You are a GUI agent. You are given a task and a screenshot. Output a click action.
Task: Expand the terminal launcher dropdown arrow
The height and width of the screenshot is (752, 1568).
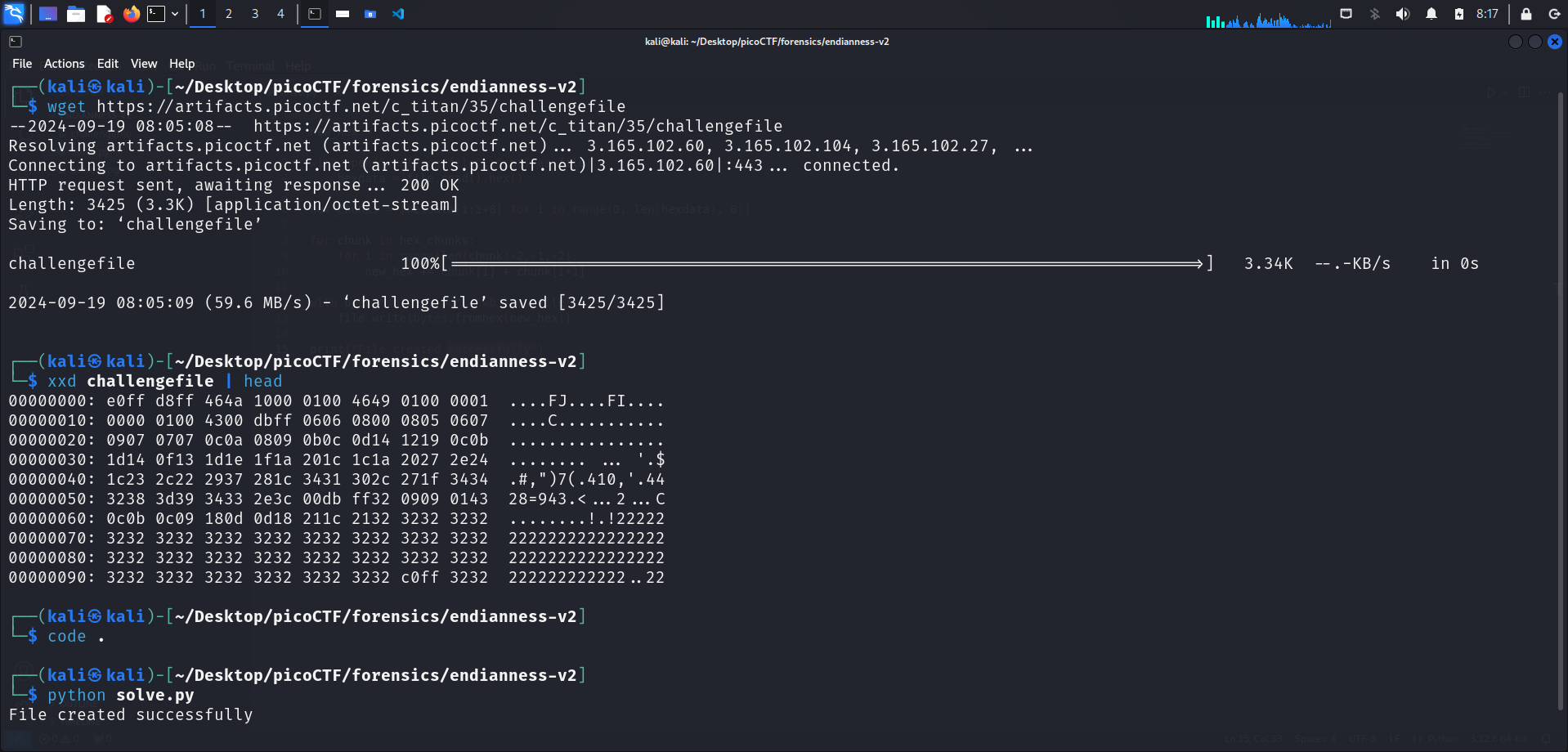click(175, 14)
